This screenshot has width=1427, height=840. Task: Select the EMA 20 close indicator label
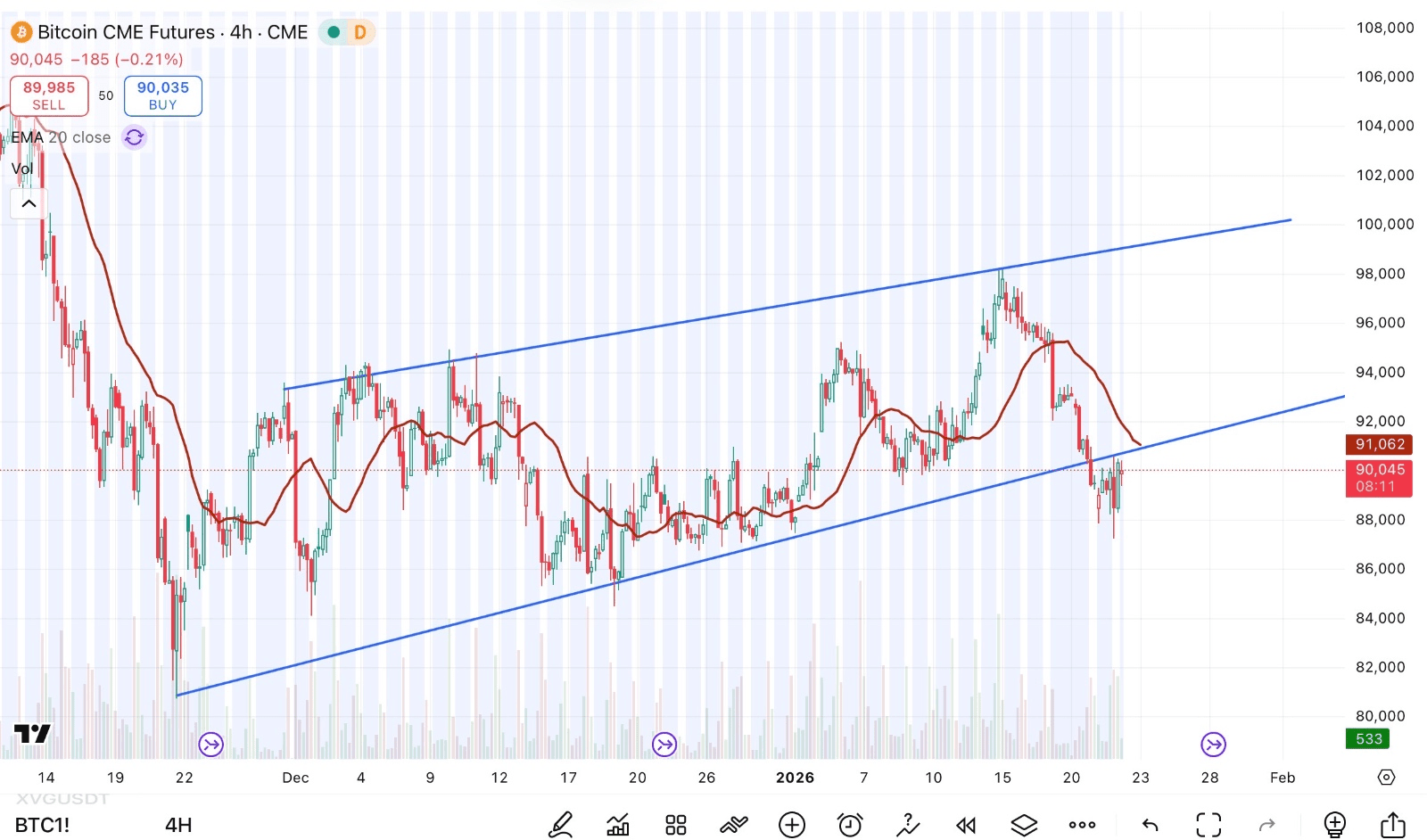pyautogui.click(x=62, y=137)
